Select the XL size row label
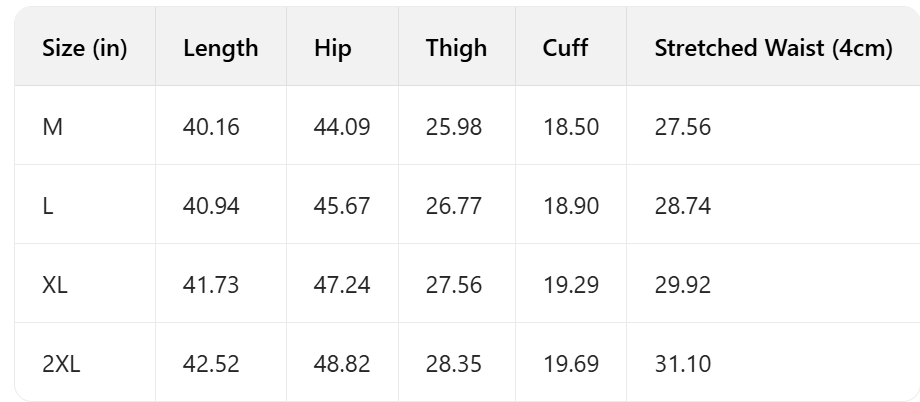Screen dimensions: 920x402 pyautogui.click(x=55, y=285)
